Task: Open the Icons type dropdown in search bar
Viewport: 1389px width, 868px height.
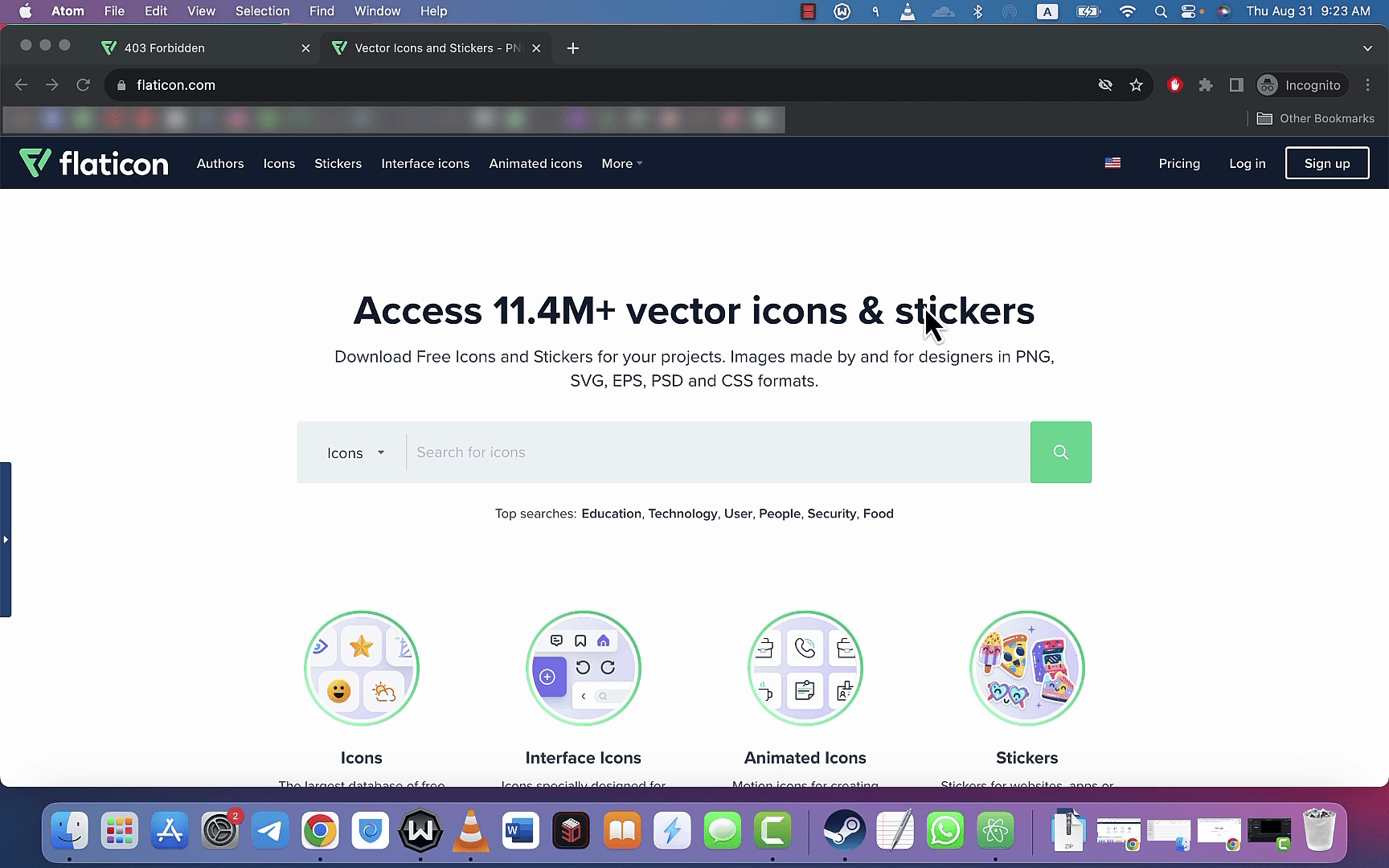Action: point(355,452)
